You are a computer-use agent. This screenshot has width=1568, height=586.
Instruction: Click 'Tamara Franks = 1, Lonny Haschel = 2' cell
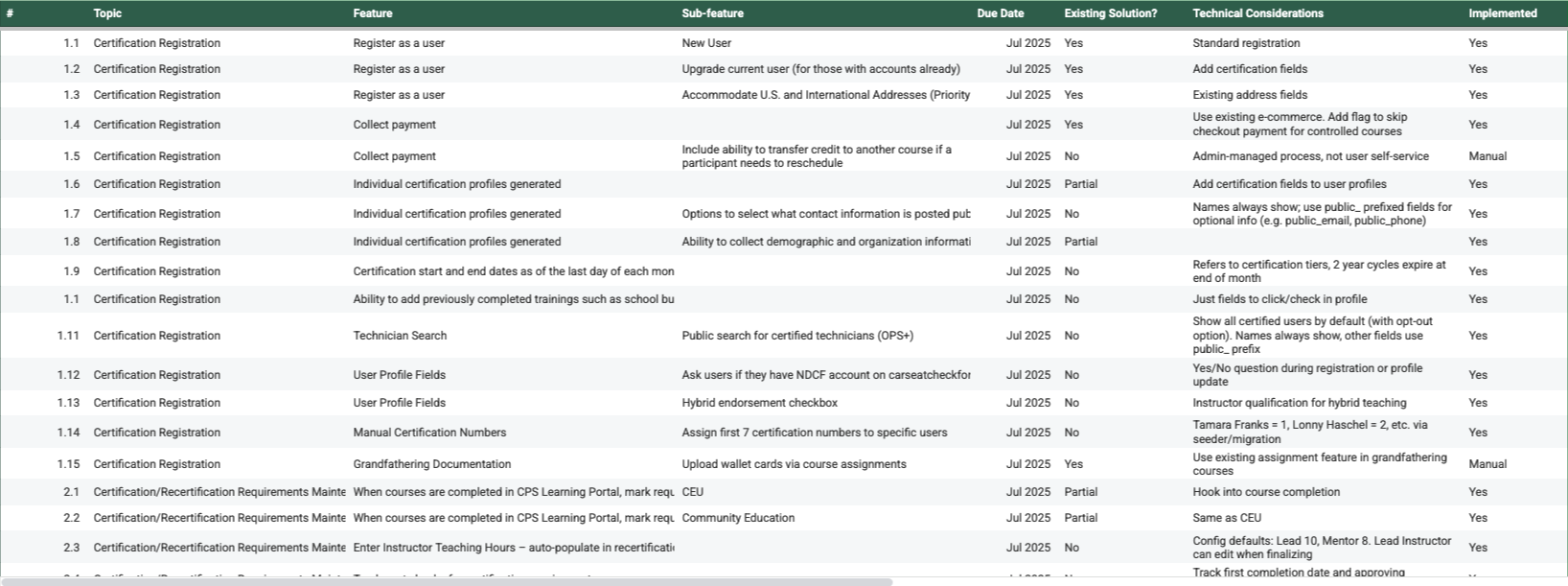tap(1309, 433)
